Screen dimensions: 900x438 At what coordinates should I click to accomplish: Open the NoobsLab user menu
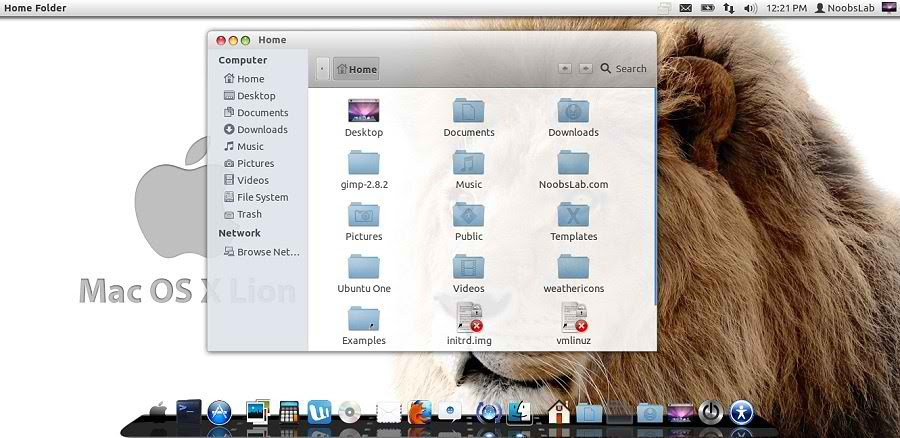(845, 8)
